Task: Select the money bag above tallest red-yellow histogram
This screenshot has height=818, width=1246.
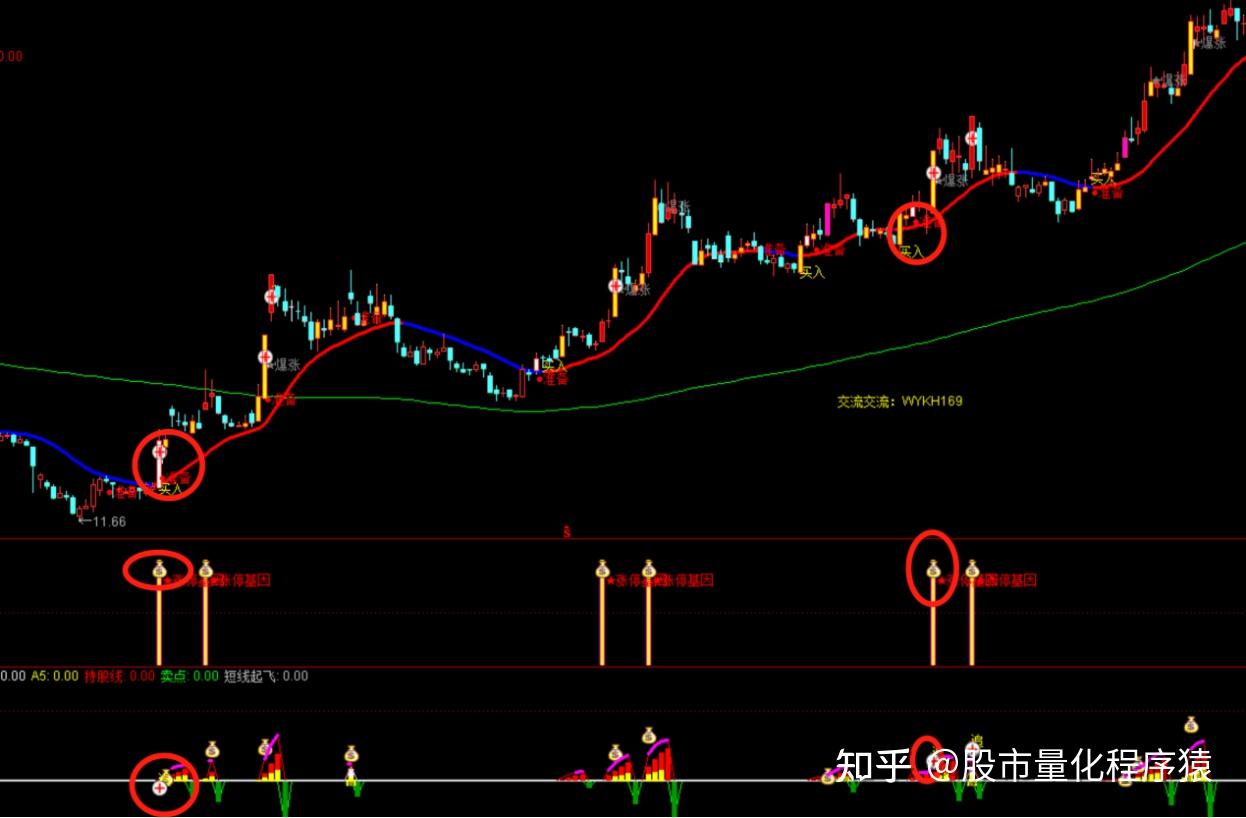Action: point(648,735)
